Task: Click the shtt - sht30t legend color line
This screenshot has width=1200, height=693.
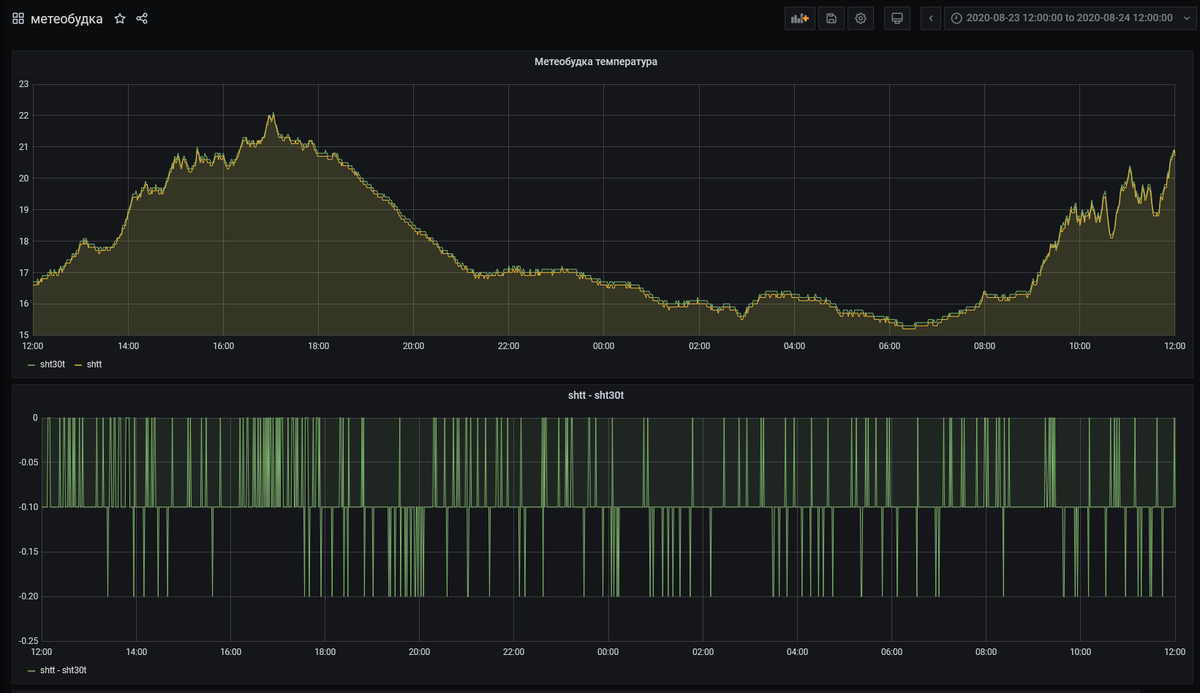Action: point(31,670)
